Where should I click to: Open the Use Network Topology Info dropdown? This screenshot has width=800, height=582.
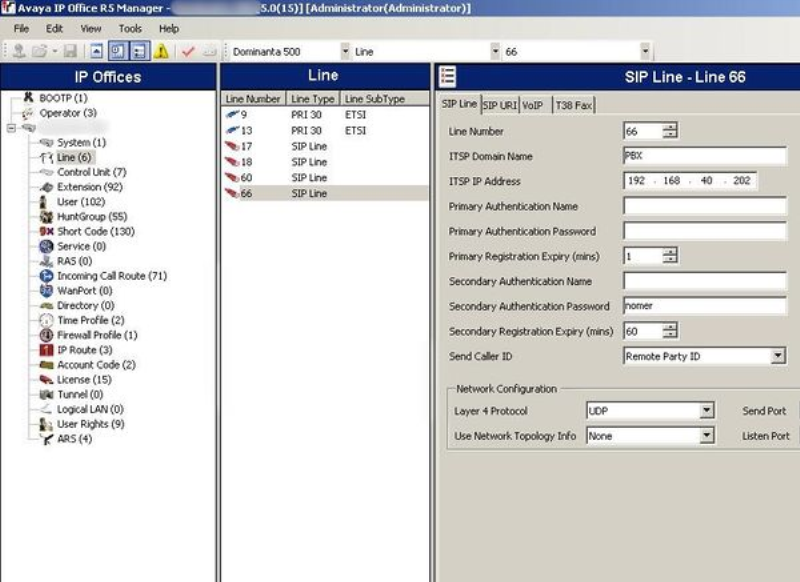click(x=707, y=436)
